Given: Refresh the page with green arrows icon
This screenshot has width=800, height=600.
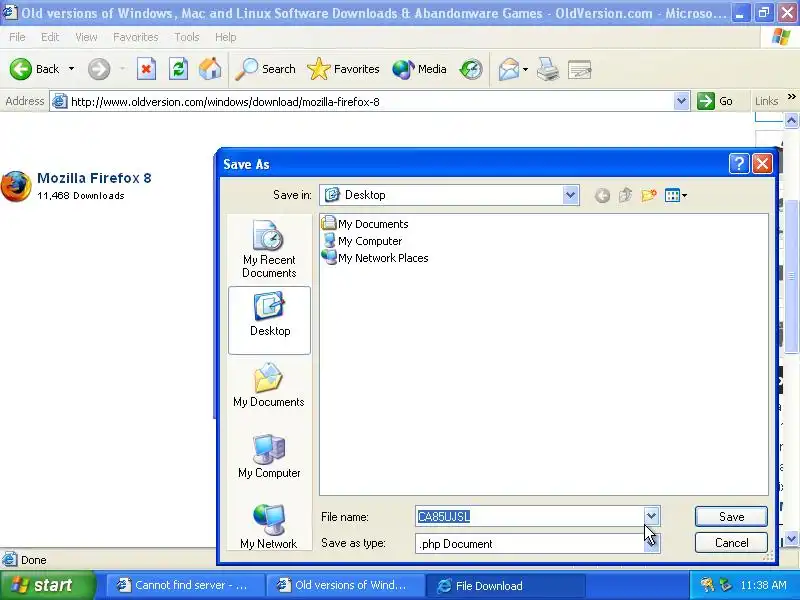Looking at the screenshot, I should (x=178, y=69).
